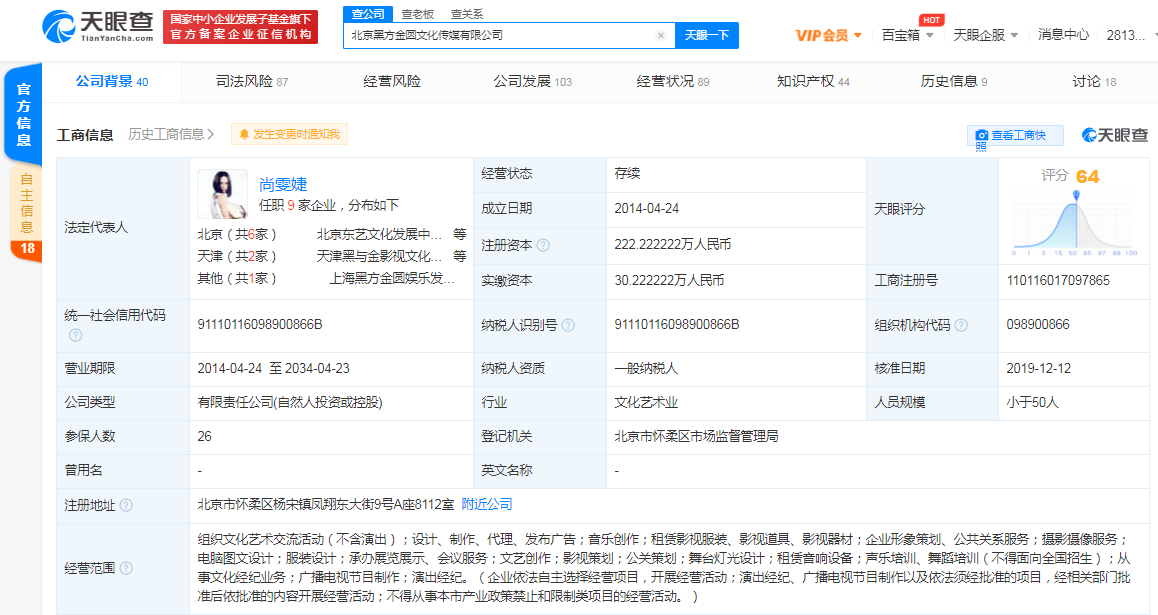1158x615 pixels.
Task: Select the 查公司 search mode tab
Action: pos(368,14)
